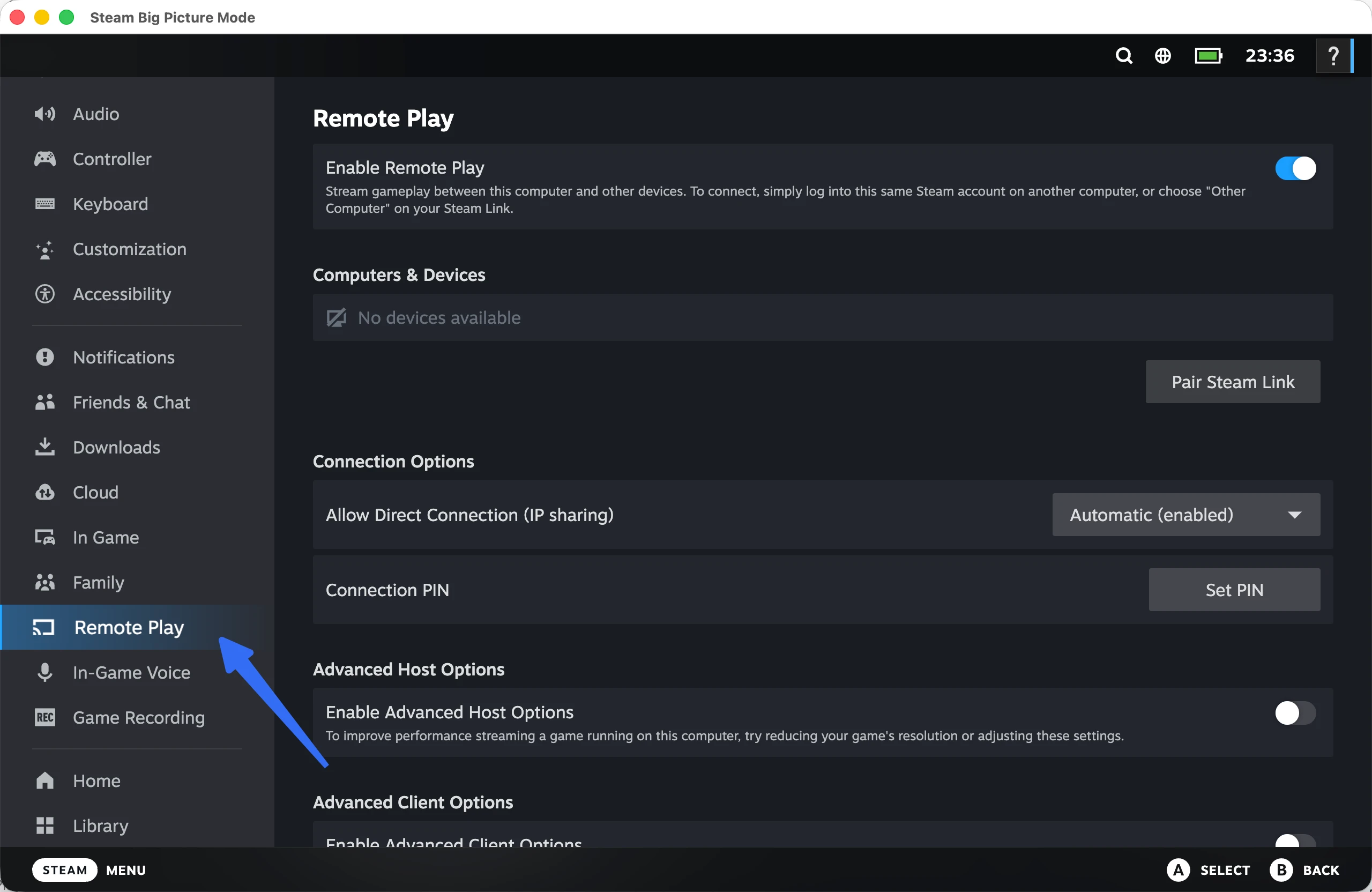Screen dimensions: 1372x892
Task: Click the Home house icon
Action: pos(45,780)
